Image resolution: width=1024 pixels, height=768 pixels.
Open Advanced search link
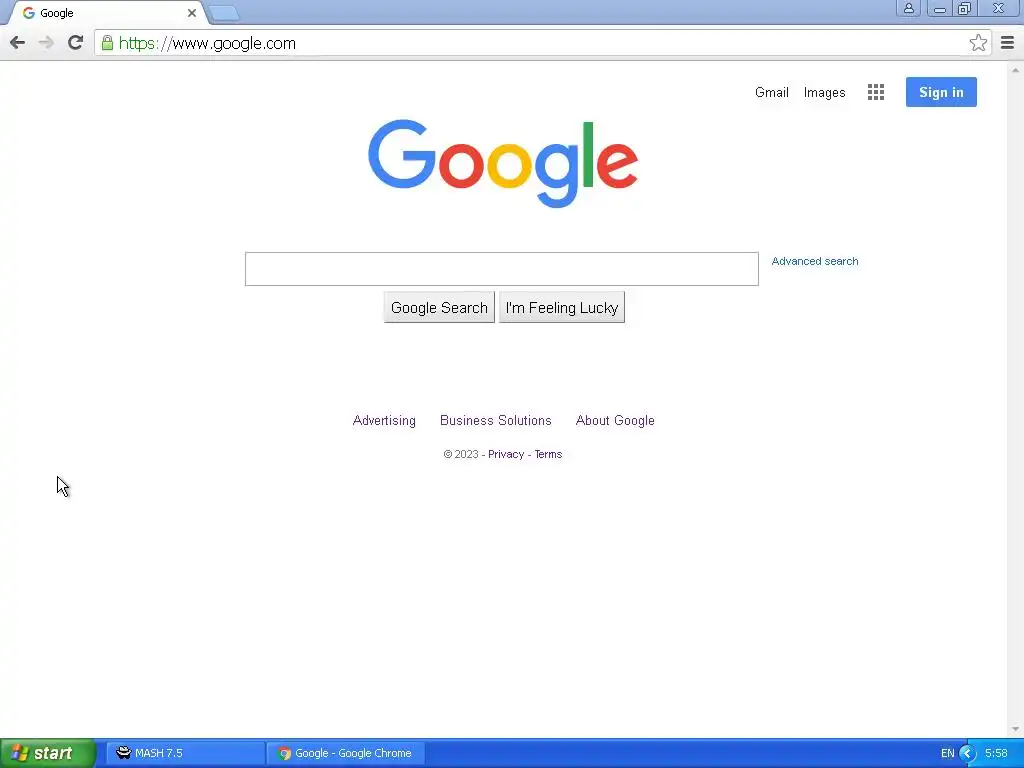coord(814,261)
